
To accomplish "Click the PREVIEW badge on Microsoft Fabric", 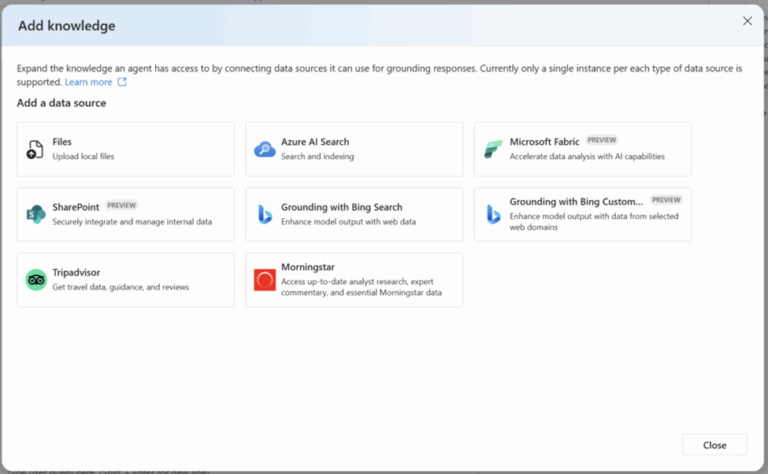I will (601, 140).
